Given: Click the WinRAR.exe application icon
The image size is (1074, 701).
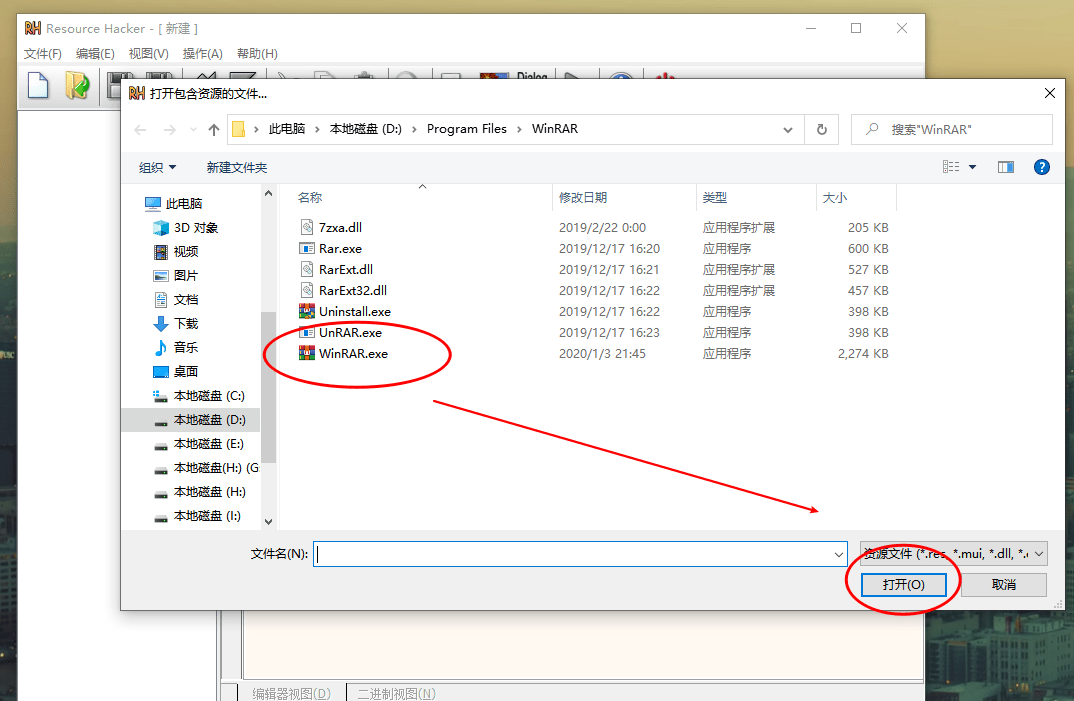Looking at the screenshot, I should coord(307,354).
